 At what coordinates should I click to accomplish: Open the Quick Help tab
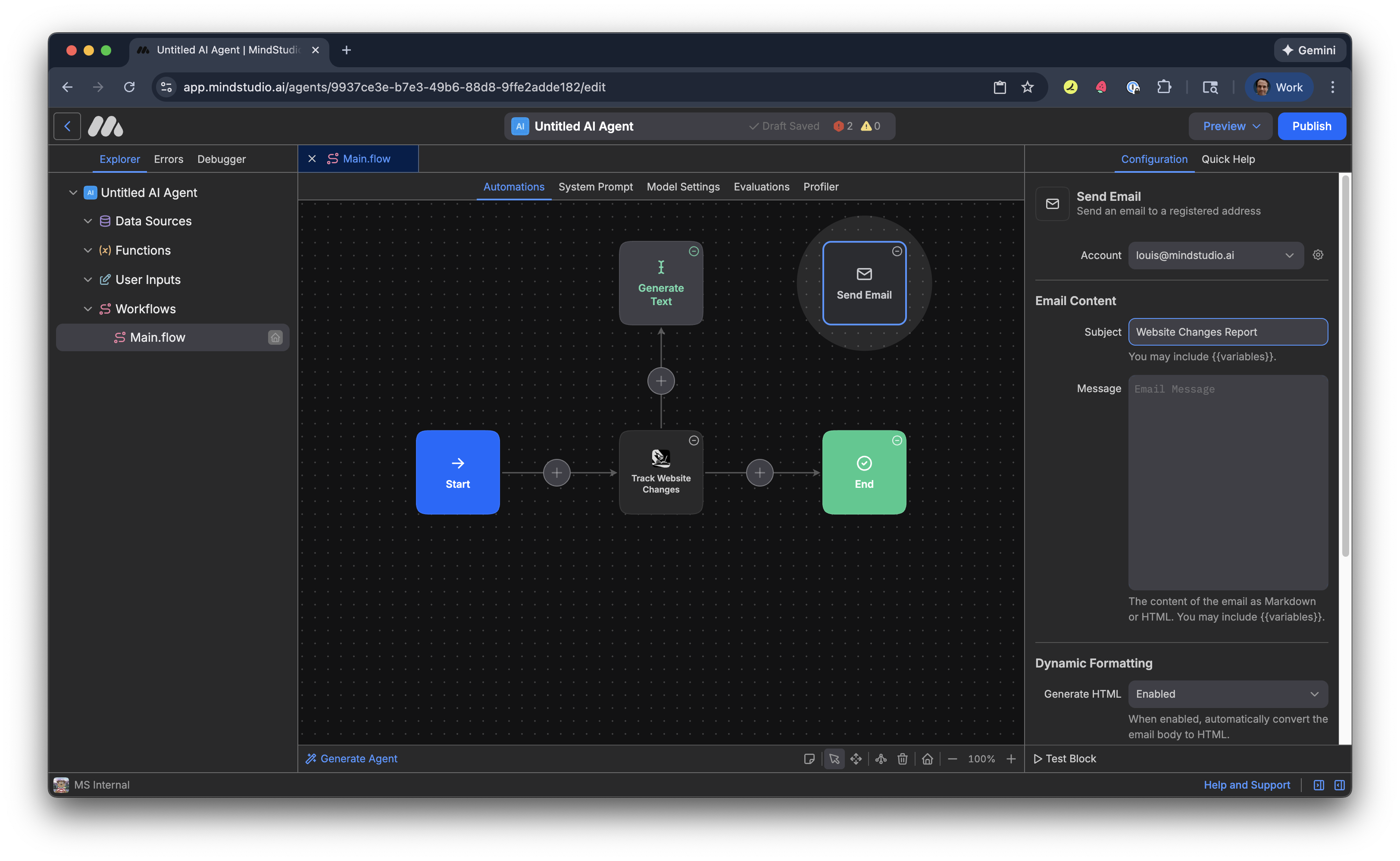[1228, 159]
